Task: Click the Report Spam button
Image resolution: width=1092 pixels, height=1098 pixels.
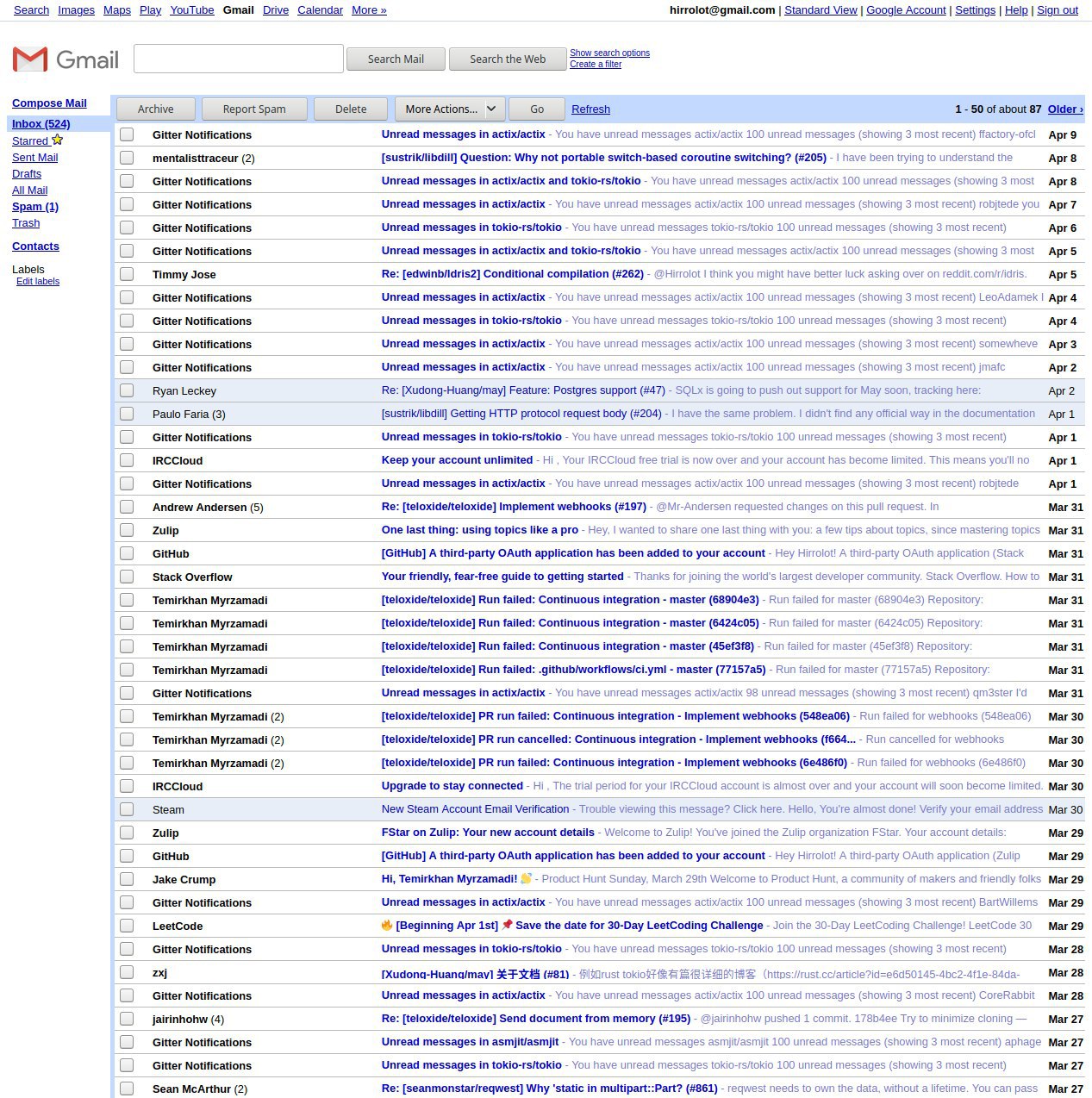Action: (x=254, y=109)
